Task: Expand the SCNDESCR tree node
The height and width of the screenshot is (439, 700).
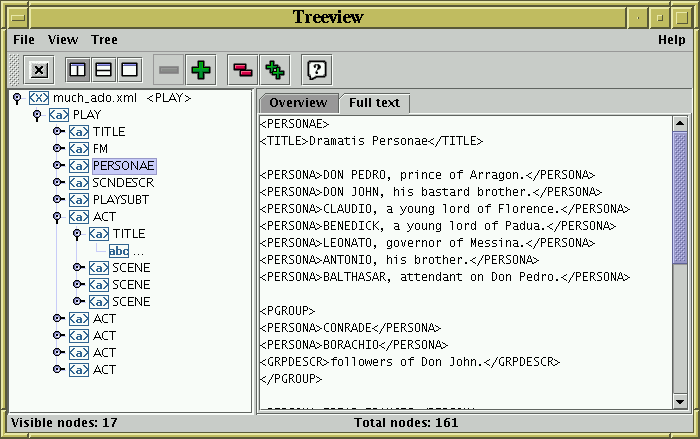Action: 57,183
